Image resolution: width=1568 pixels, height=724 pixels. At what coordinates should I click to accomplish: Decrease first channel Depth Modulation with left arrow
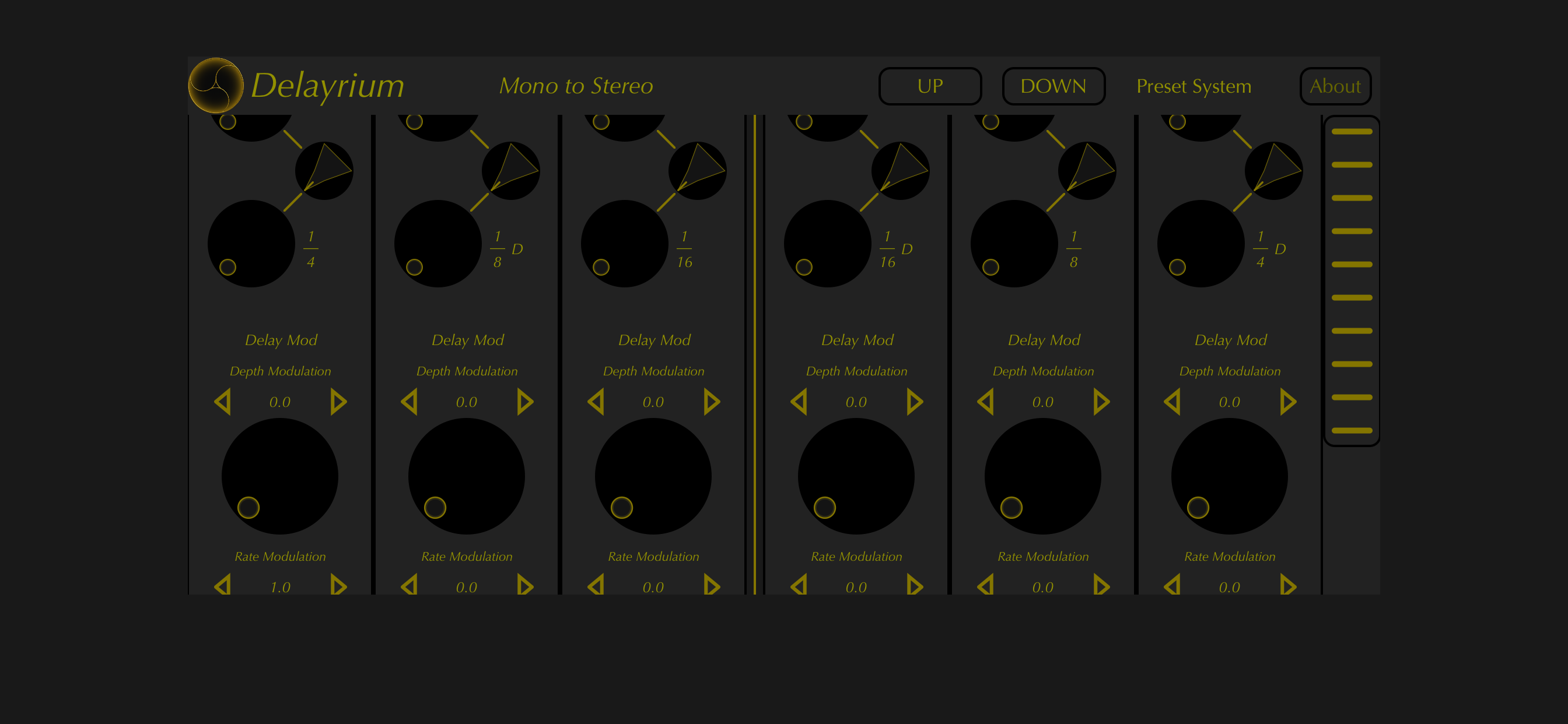pyautogui.click(x=223, y=402)
